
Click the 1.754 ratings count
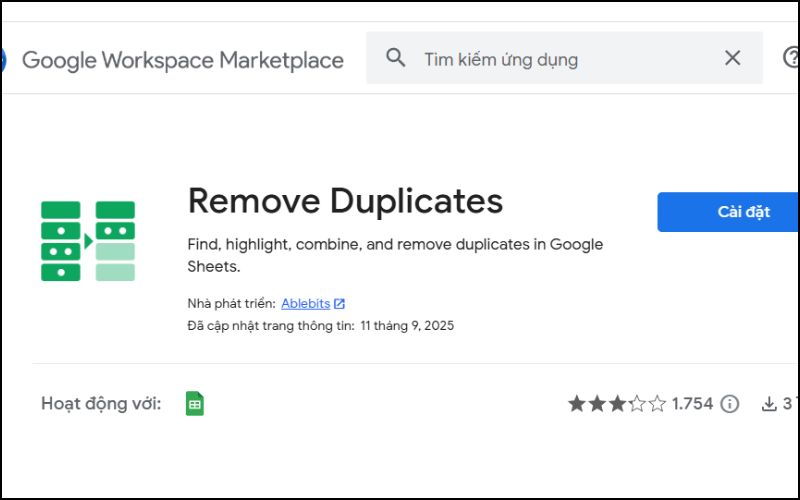[x=692, y=404]
